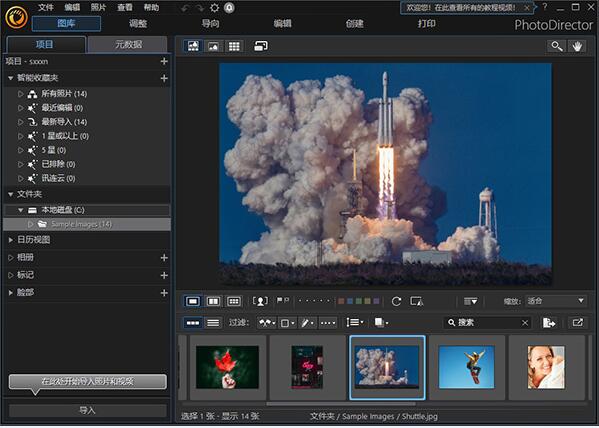
Task: Open preferences with the gear icon
Action: pos(215,8)
